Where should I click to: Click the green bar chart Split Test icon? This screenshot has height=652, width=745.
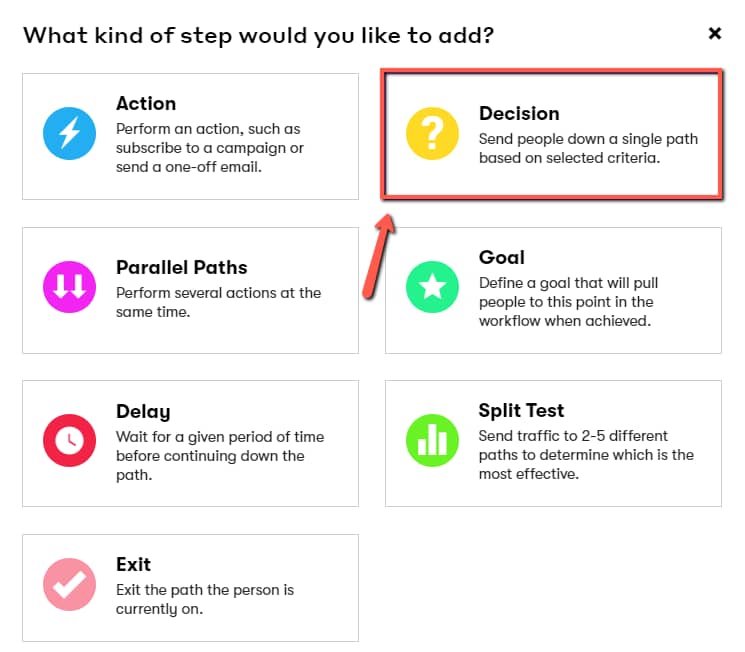pos(432,441)
